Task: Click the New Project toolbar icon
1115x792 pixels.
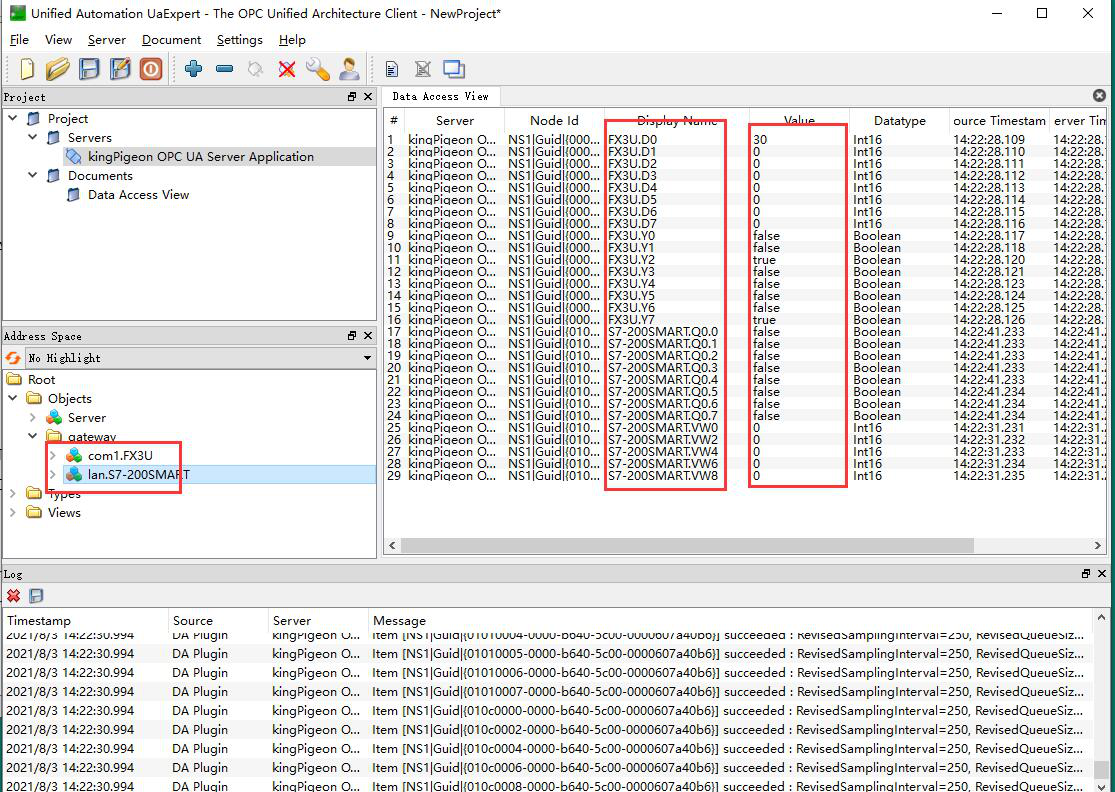Action: (27, 69)
